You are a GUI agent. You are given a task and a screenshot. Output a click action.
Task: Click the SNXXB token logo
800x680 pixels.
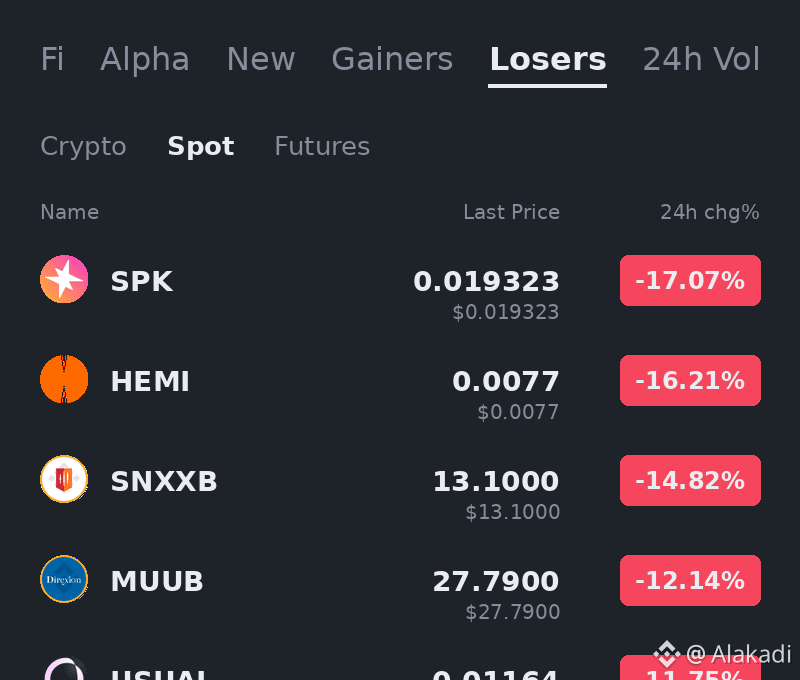[x=64, y=479]
